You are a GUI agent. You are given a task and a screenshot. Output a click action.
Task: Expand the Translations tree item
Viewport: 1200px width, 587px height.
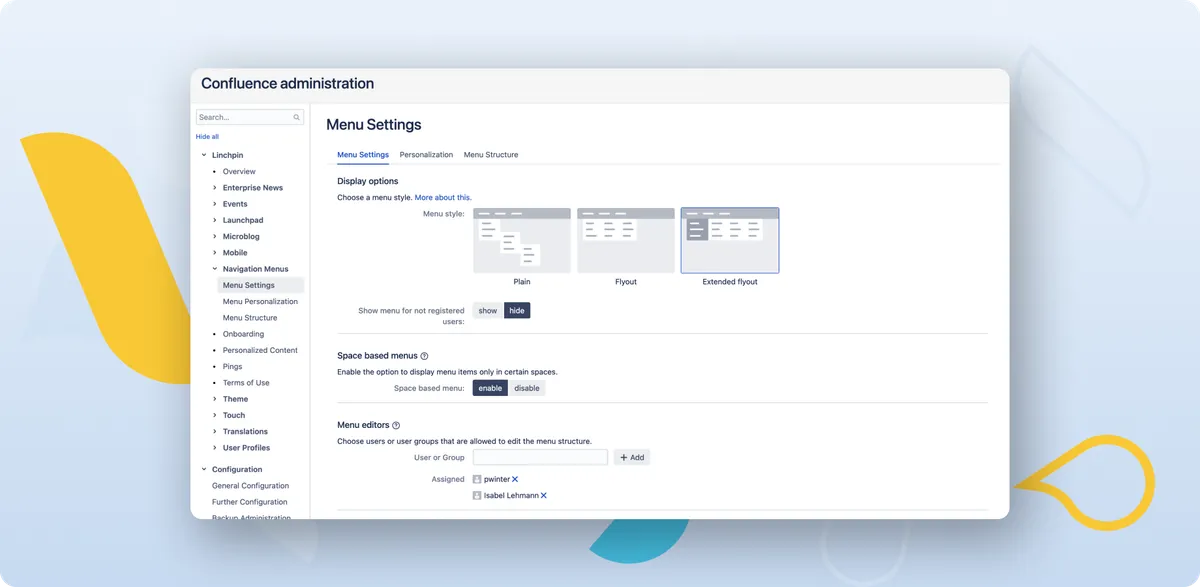point(215,431)
